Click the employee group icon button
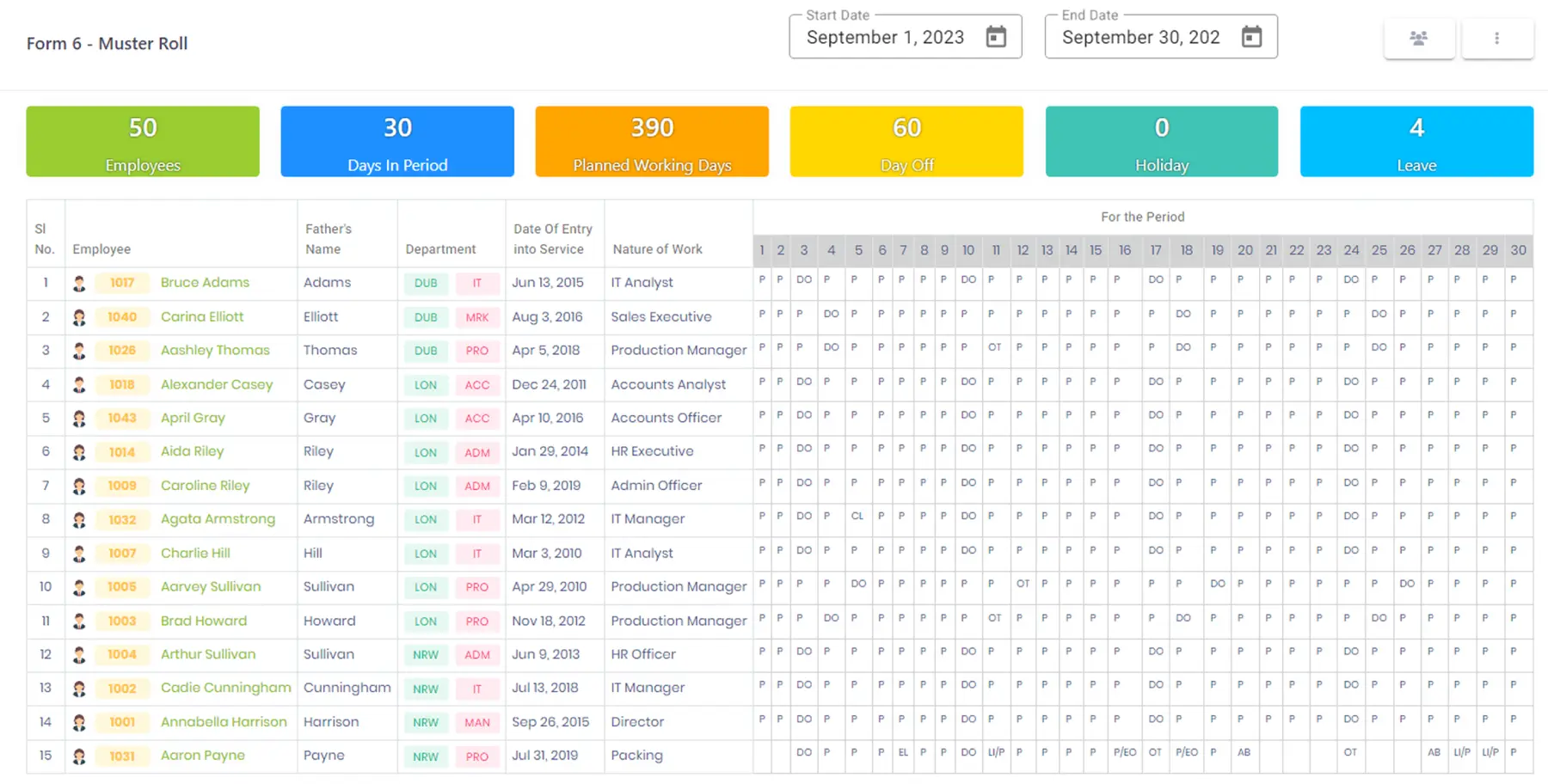Image resolution: width=1548 pixels, height=784 pixels. coord(1419,39)
